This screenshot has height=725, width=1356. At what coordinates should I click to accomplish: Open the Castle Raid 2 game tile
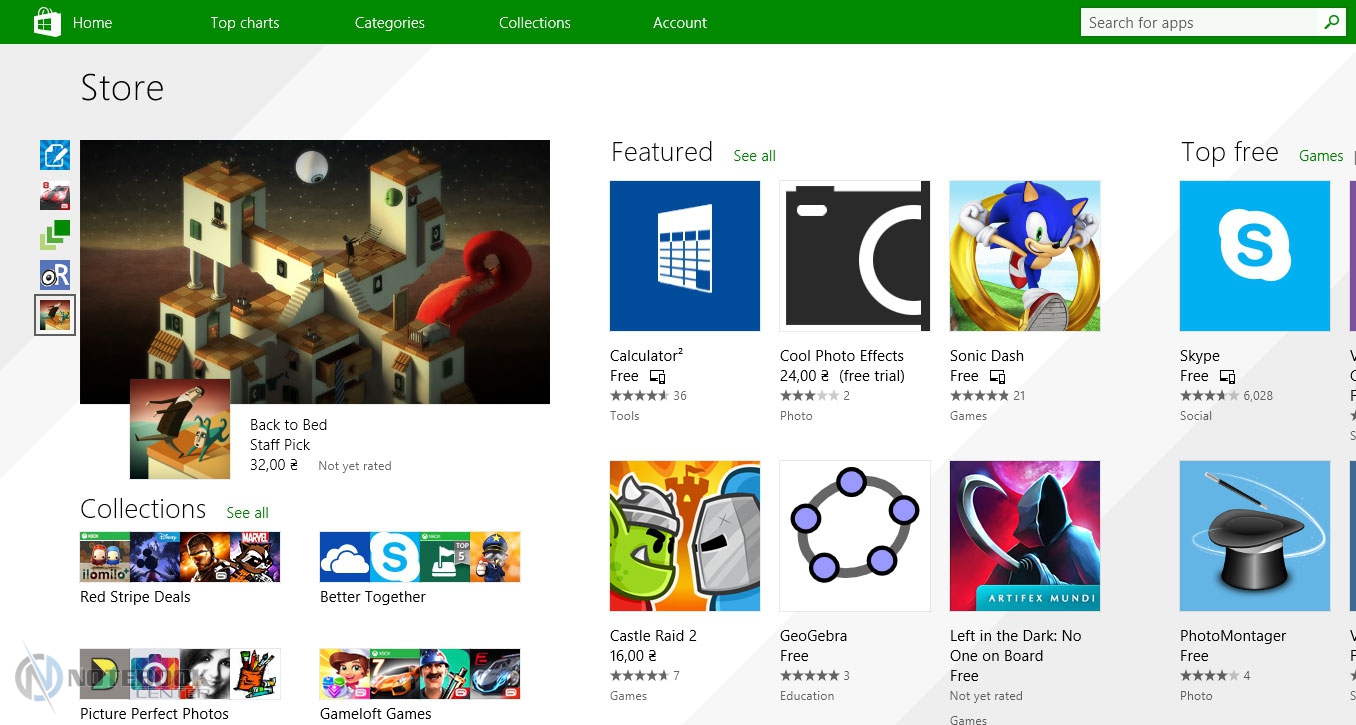[685, 536]
